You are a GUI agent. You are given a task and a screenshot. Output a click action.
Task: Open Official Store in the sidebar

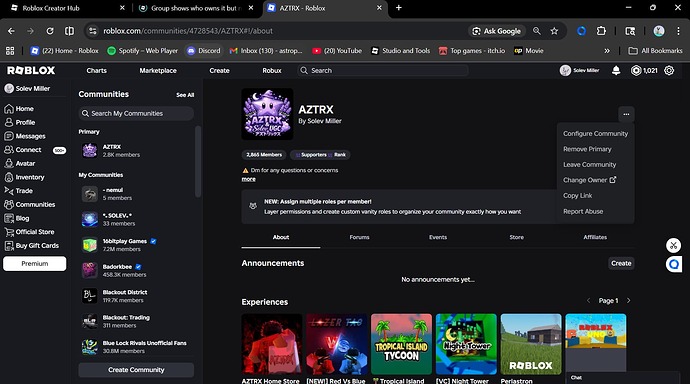click(x=29, y=232)
